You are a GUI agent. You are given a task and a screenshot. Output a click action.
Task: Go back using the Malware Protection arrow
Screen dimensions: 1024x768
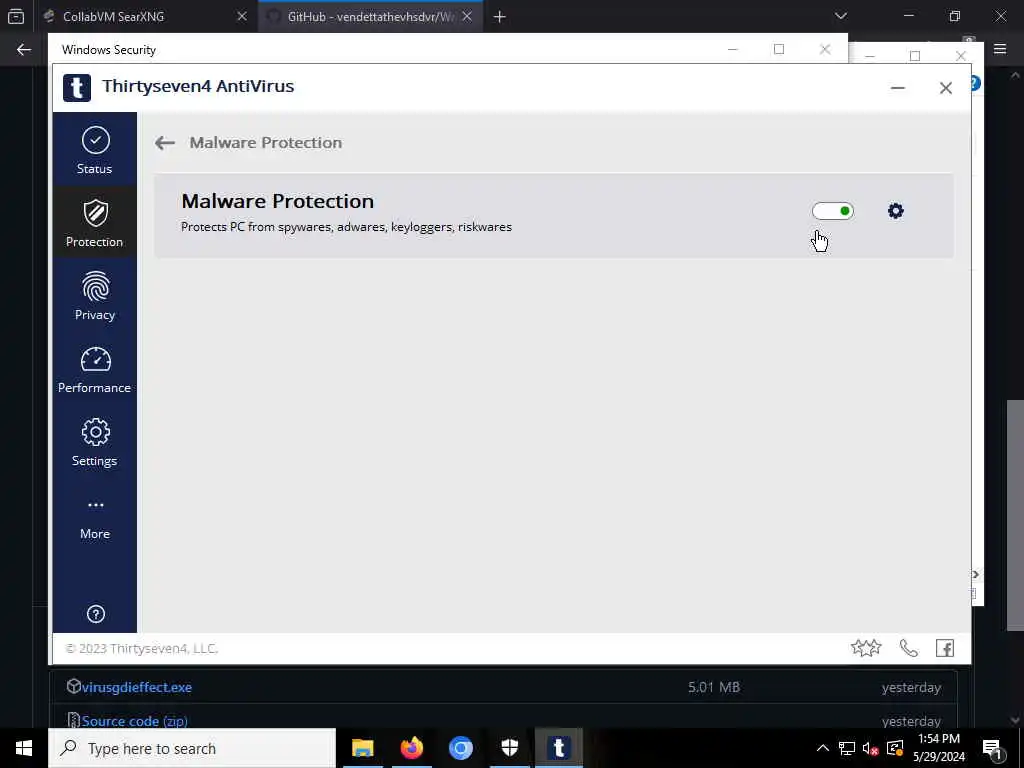point(165,142)
